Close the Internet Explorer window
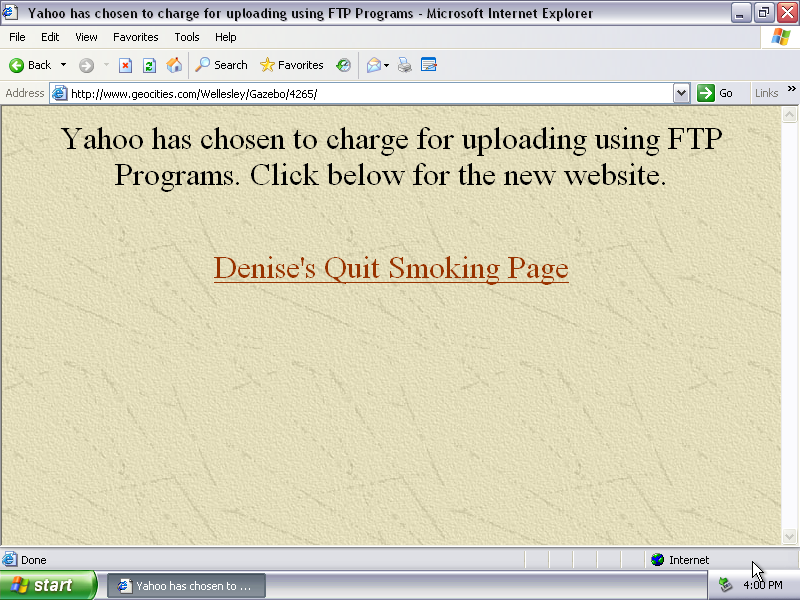The height and width of the screenshot is (600, 800). click(787, 13)
